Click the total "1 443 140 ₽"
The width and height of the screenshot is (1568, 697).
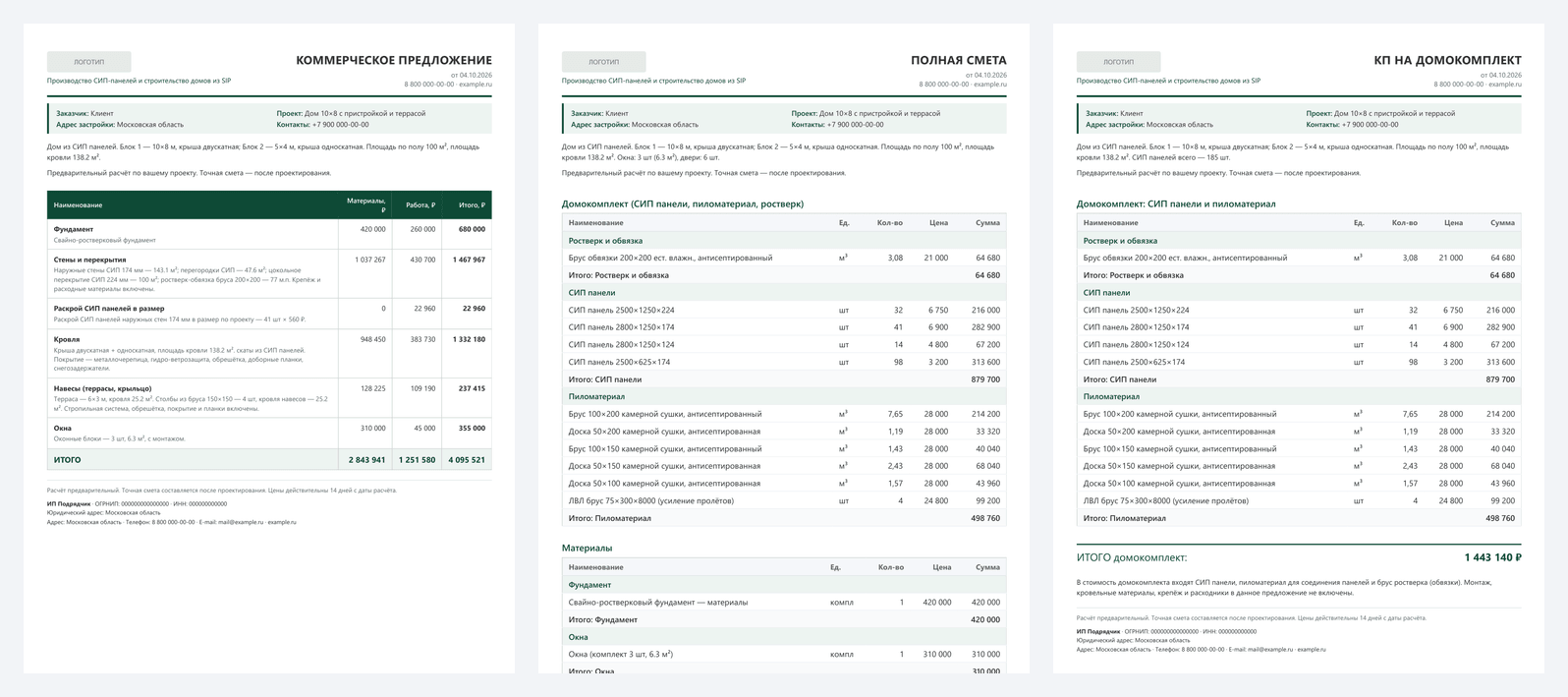tap(1492, 557)
